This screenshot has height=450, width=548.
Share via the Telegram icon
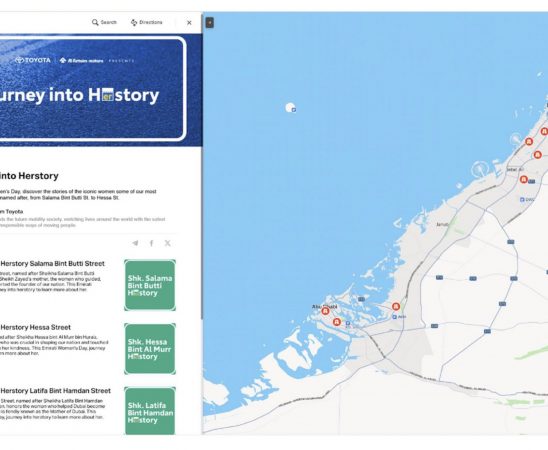135,243
